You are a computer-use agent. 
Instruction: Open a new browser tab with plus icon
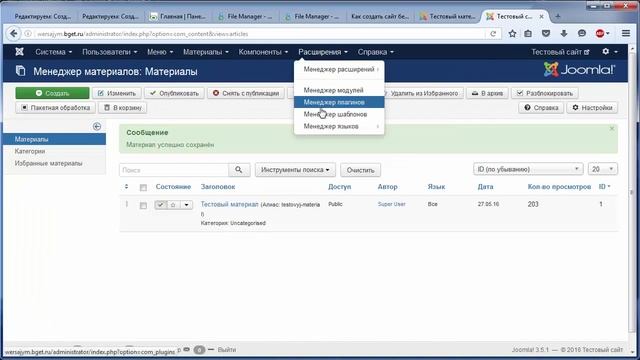(x=558, y=16)
